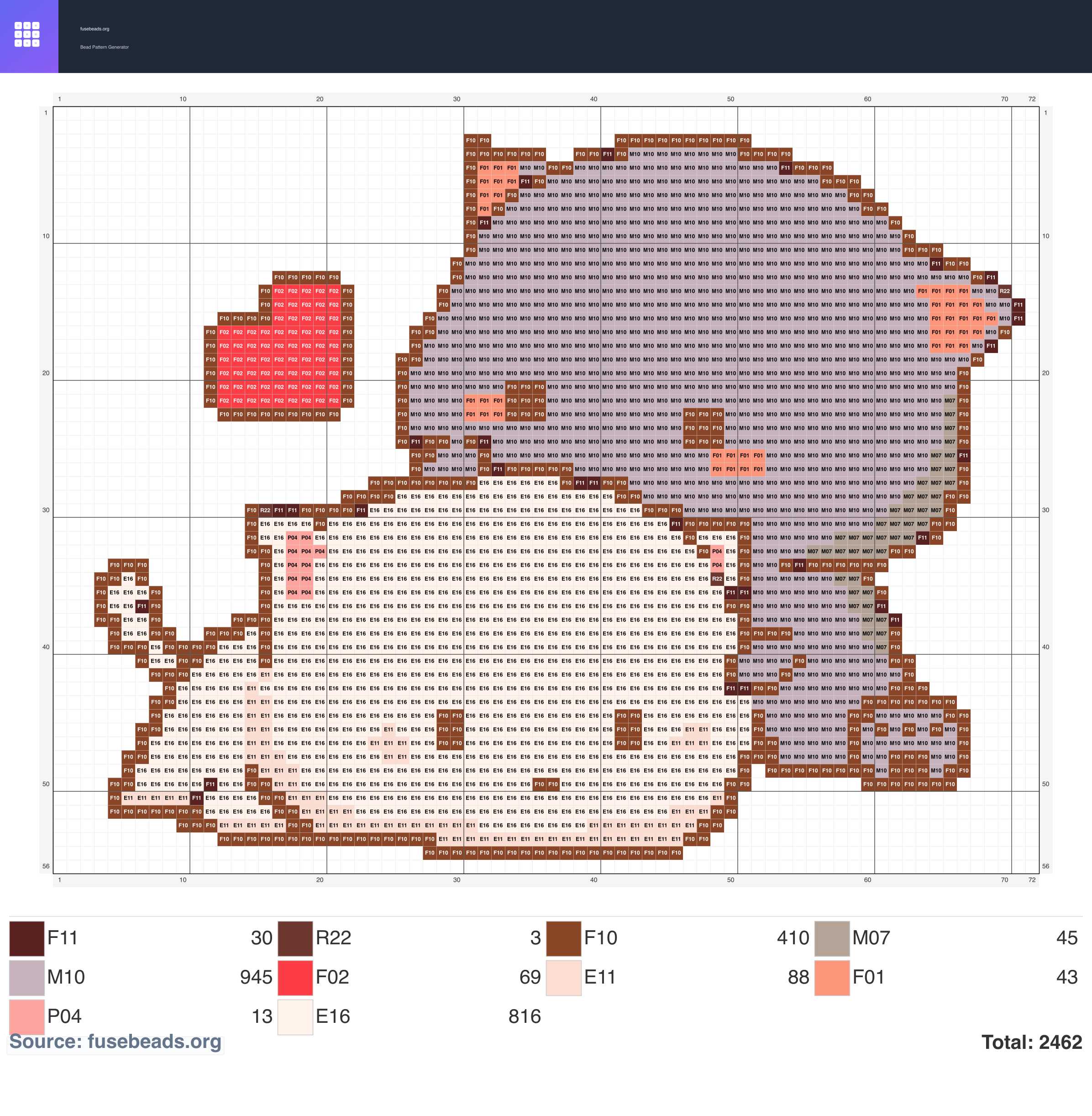Click the R22 bead right of P04 at Snorlax's chest
Image resolution: width=1092 pixels, height=1116 pixels.
tap(717, 579)
